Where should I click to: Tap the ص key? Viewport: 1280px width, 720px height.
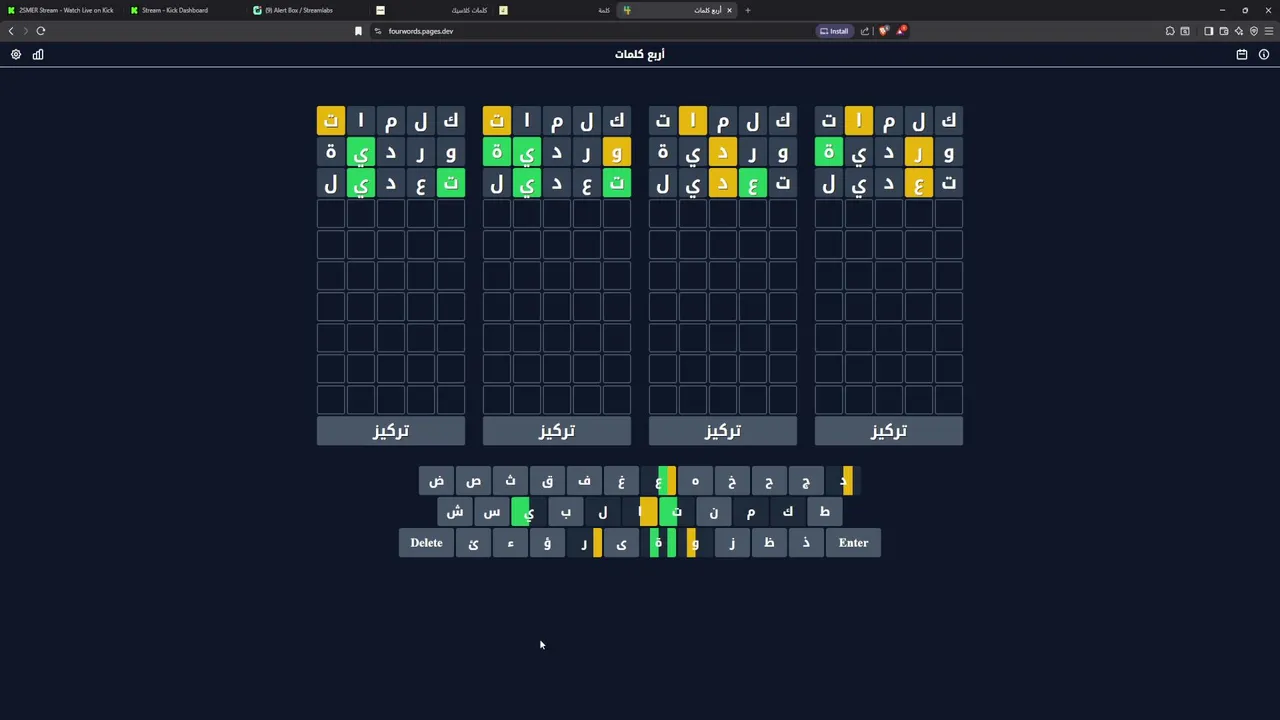[473, 481]
